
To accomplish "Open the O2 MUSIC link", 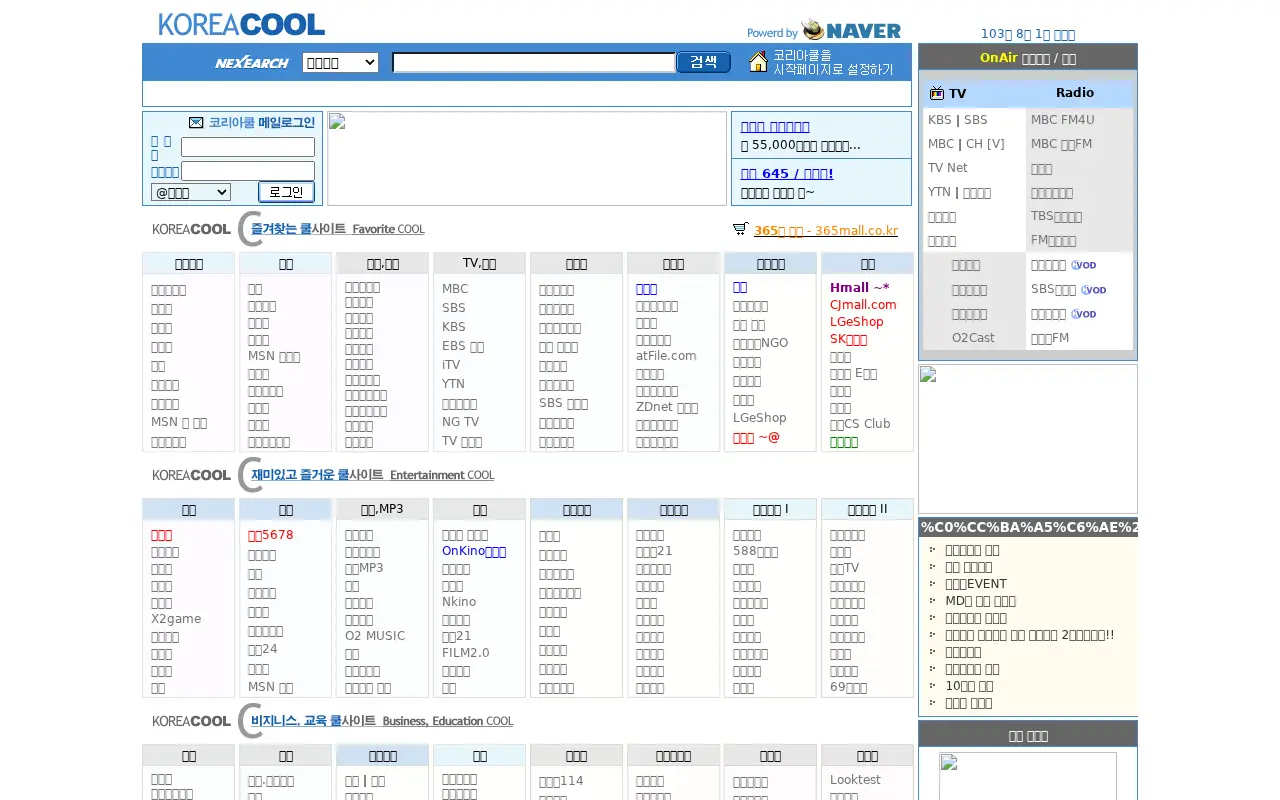I will coord(375,636).
